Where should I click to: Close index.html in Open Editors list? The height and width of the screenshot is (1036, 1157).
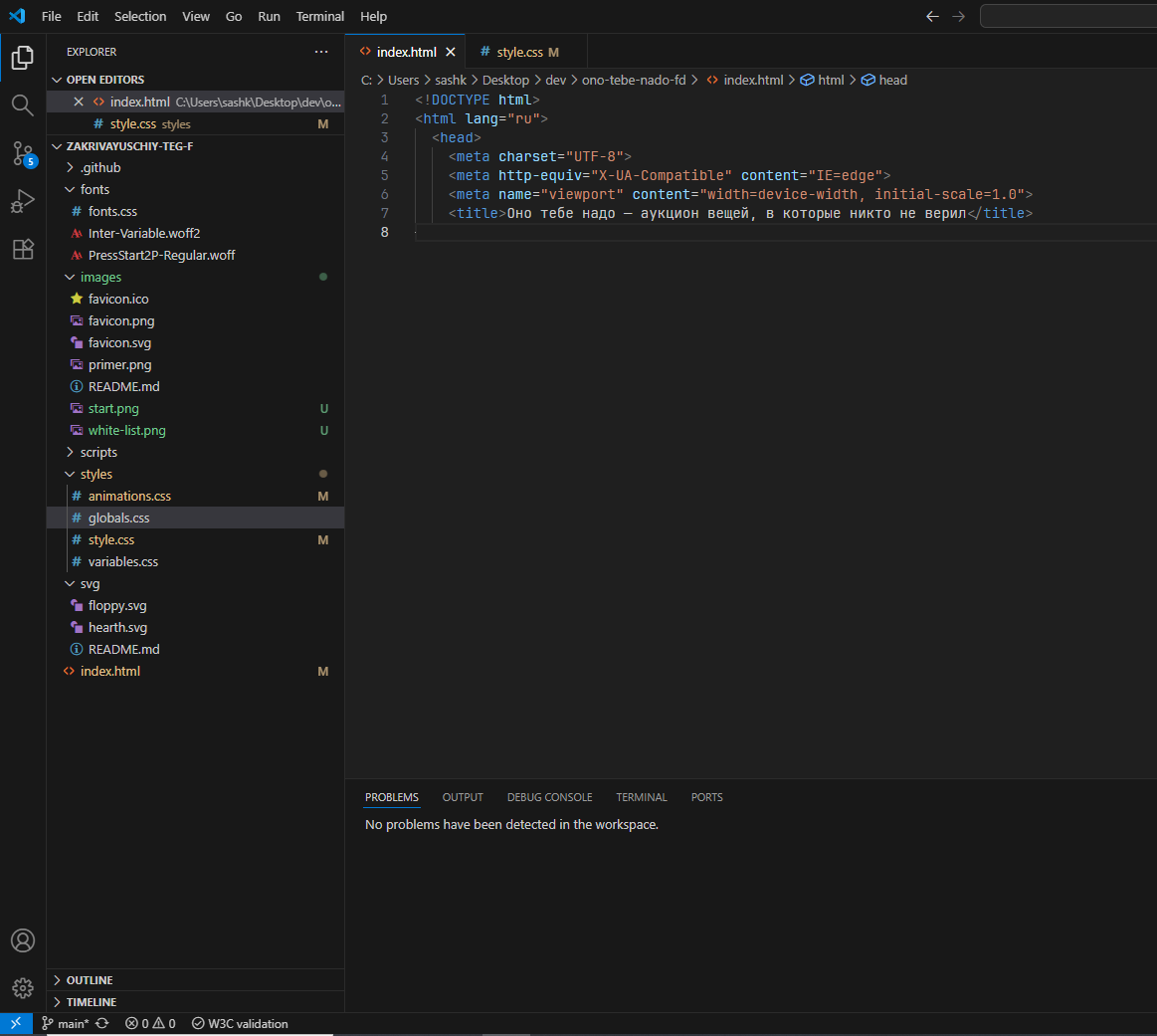click(x=79, y=102)
